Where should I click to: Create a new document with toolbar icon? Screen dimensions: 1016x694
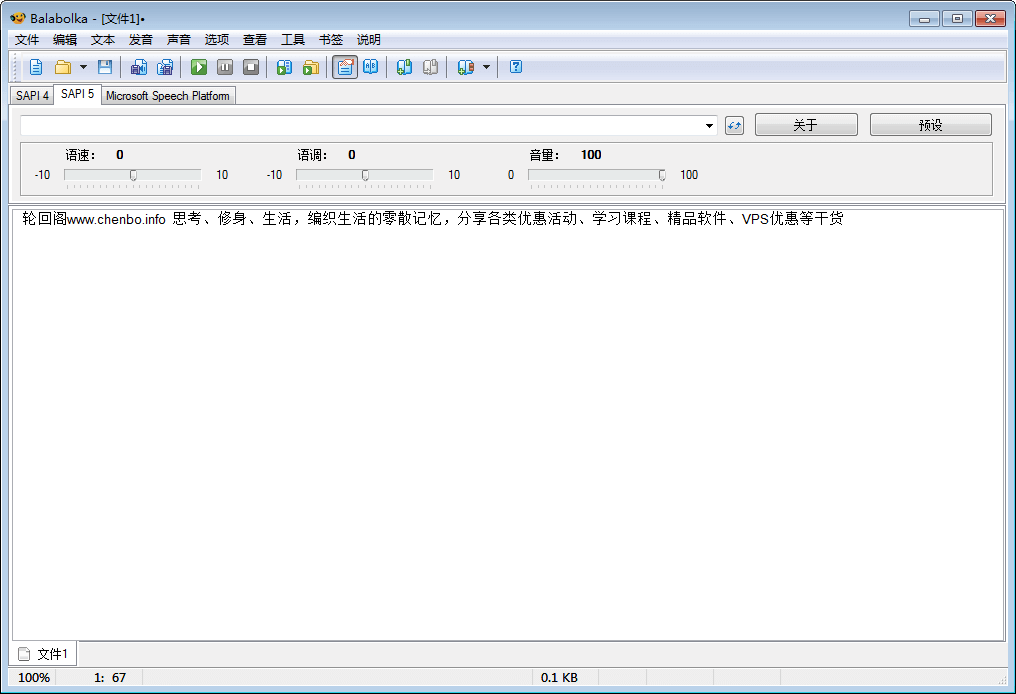click(x=36, y=67)
